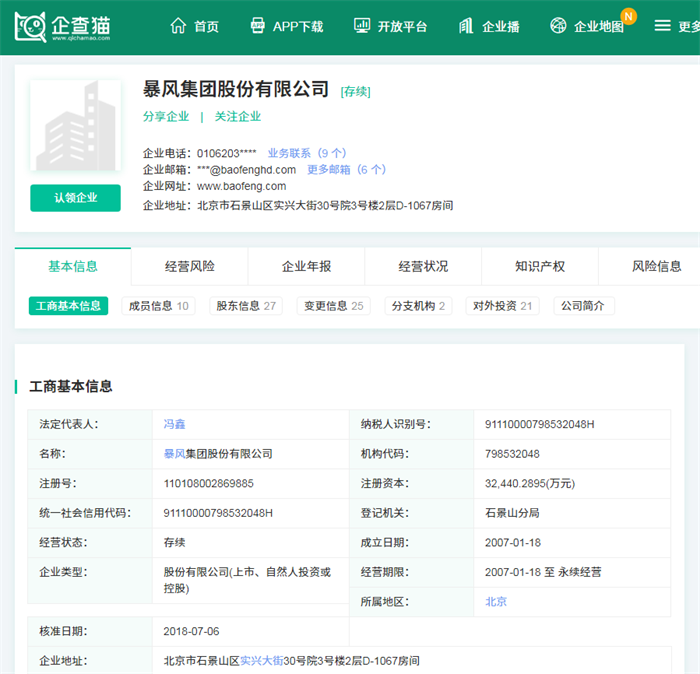Click the 认领企业 button
The height and width of the screenshot is (674, 700).
(75, 198)
